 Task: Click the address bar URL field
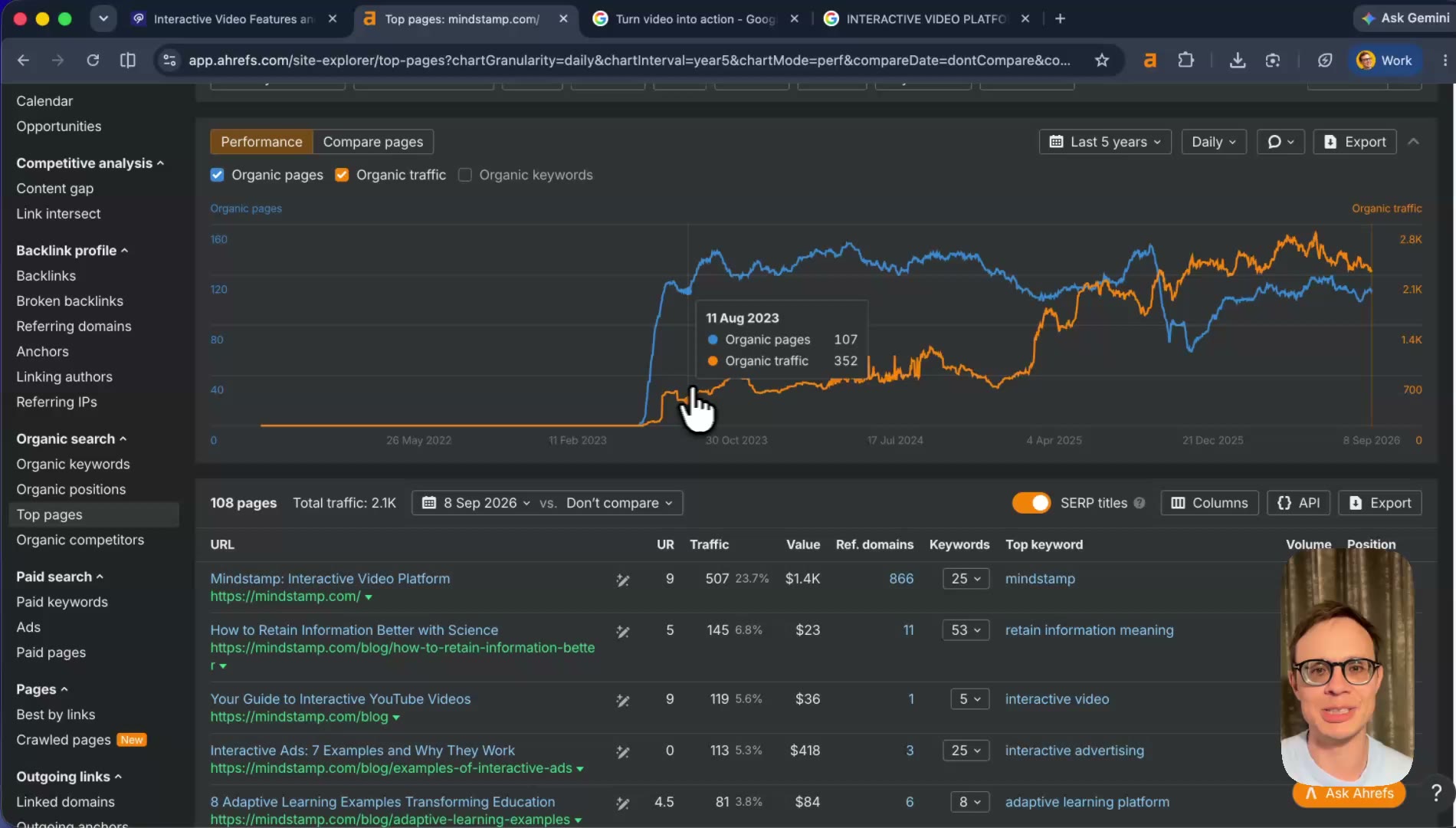coord(628,60)
